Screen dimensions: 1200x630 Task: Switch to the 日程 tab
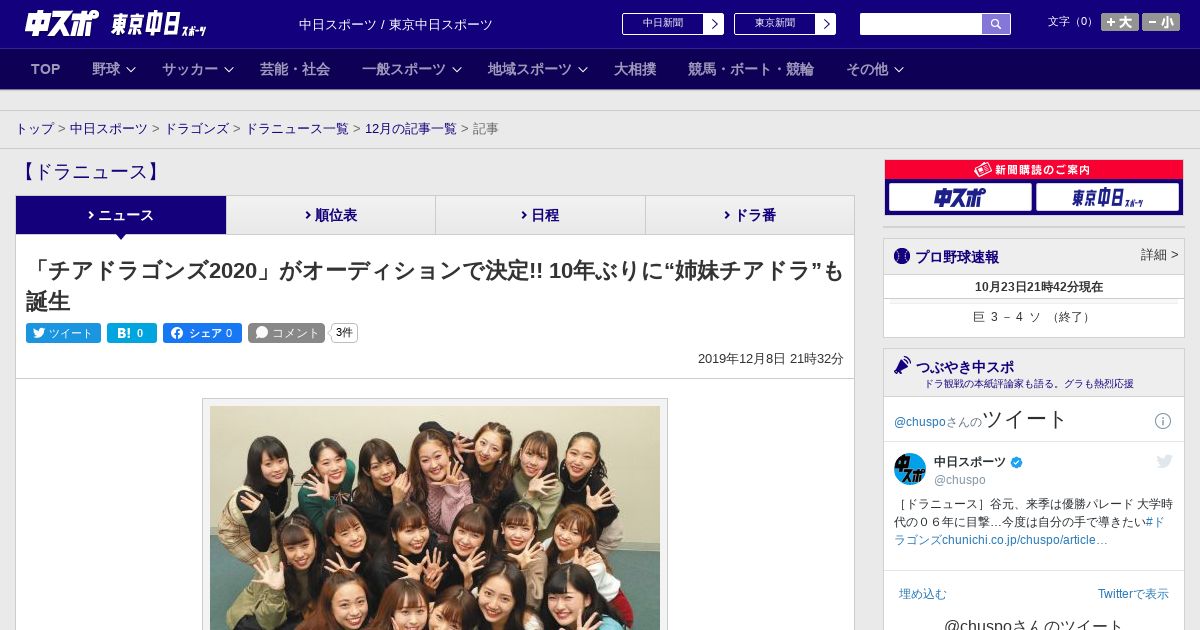(540, 215)
